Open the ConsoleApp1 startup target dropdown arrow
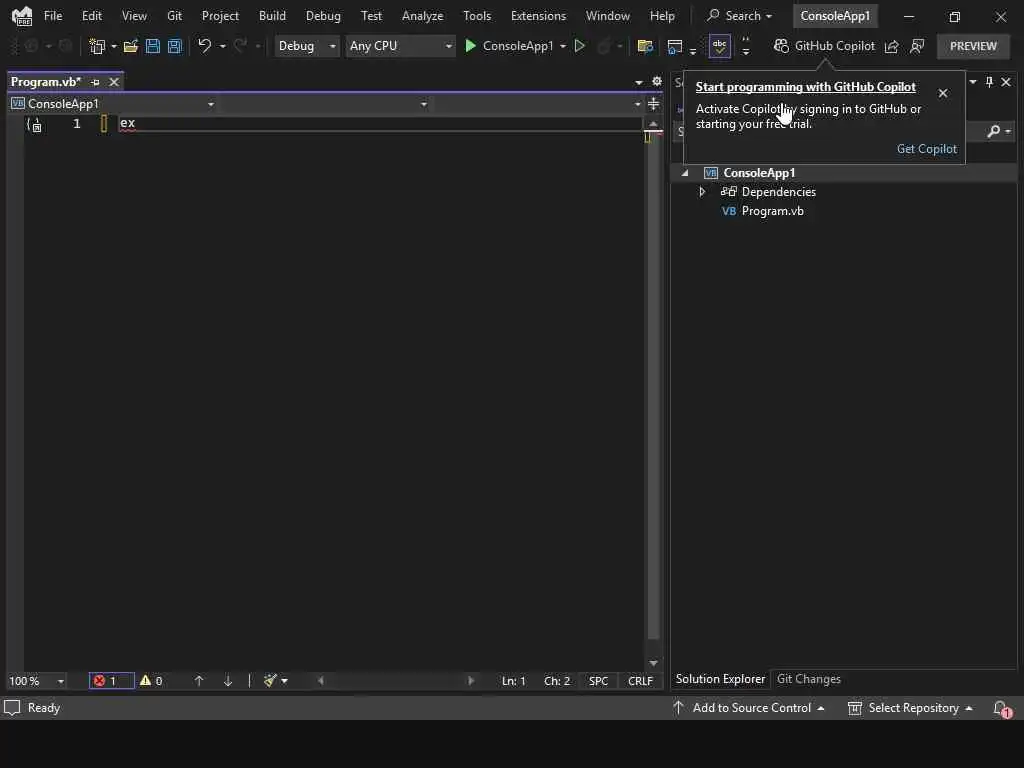This screenshot has height=768, width=1024. point(563,46)
